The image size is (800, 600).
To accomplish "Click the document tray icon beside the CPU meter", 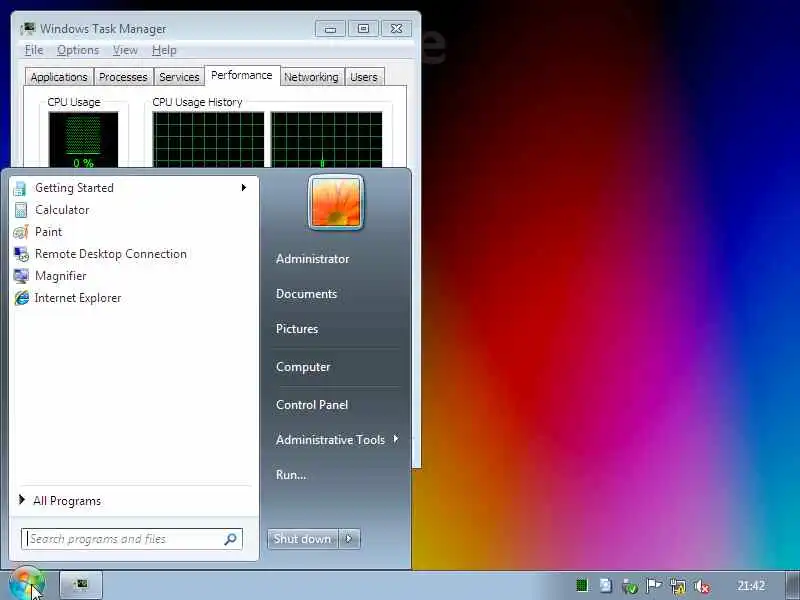I will 606,585.
